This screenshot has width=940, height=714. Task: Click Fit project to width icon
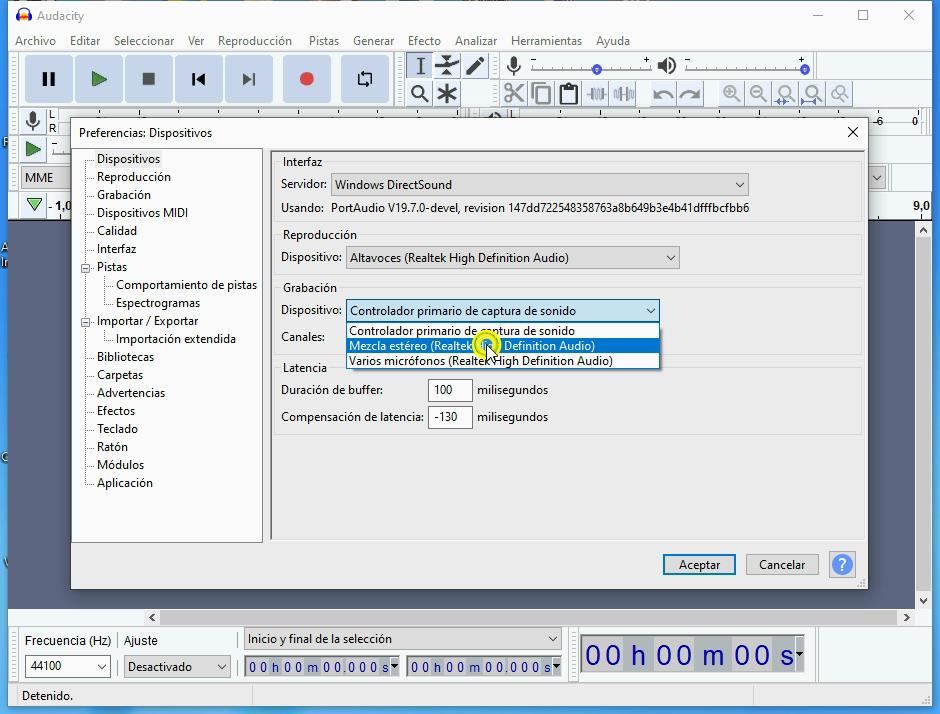(x=813, y=94)
